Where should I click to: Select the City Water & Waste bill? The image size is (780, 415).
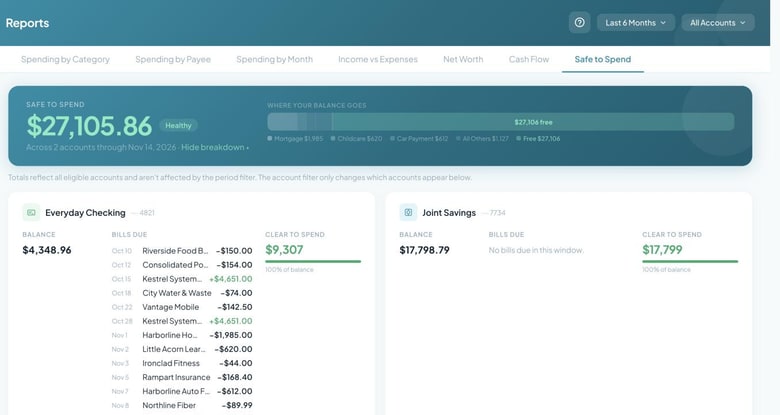point(182,293)
